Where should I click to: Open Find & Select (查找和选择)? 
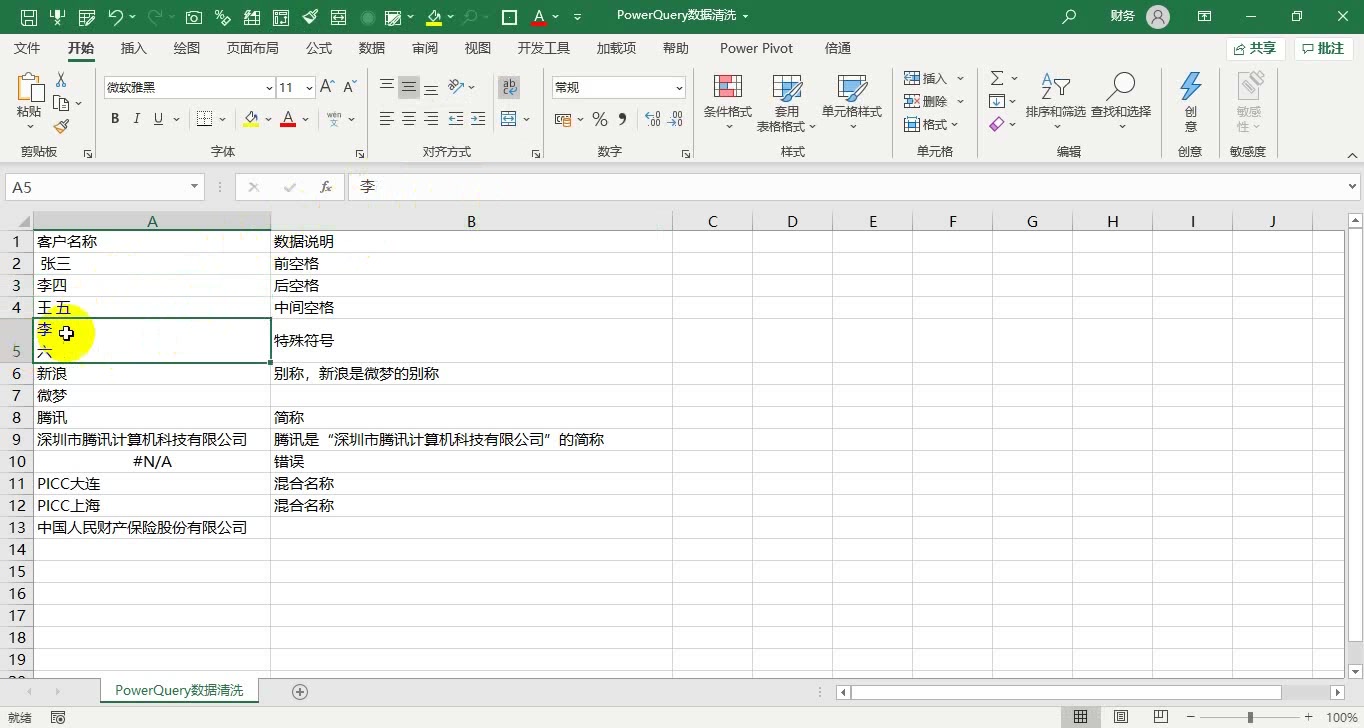[x=1121, y=101]
